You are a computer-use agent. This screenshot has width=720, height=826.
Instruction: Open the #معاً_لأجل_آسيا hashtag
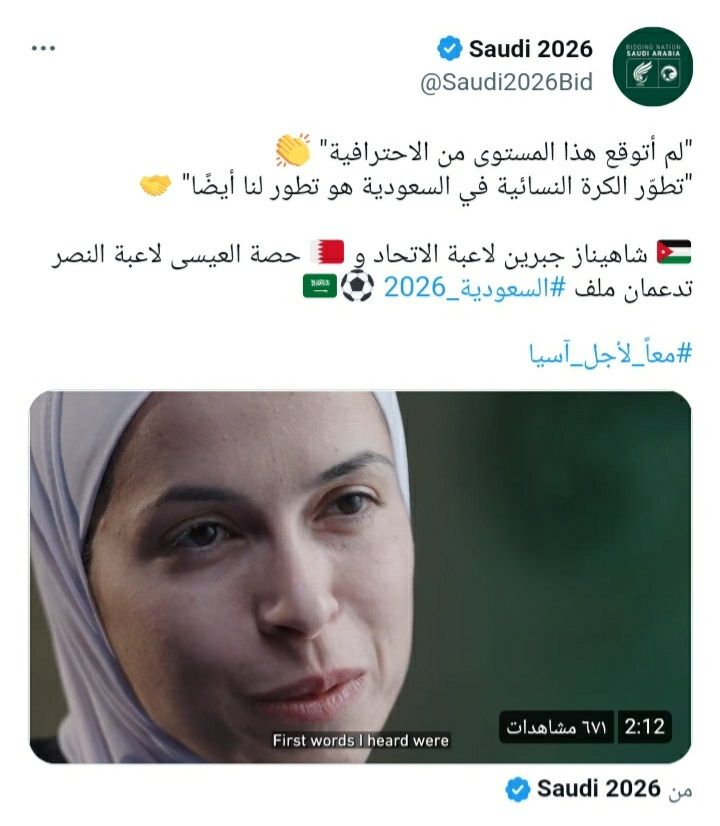610,353
